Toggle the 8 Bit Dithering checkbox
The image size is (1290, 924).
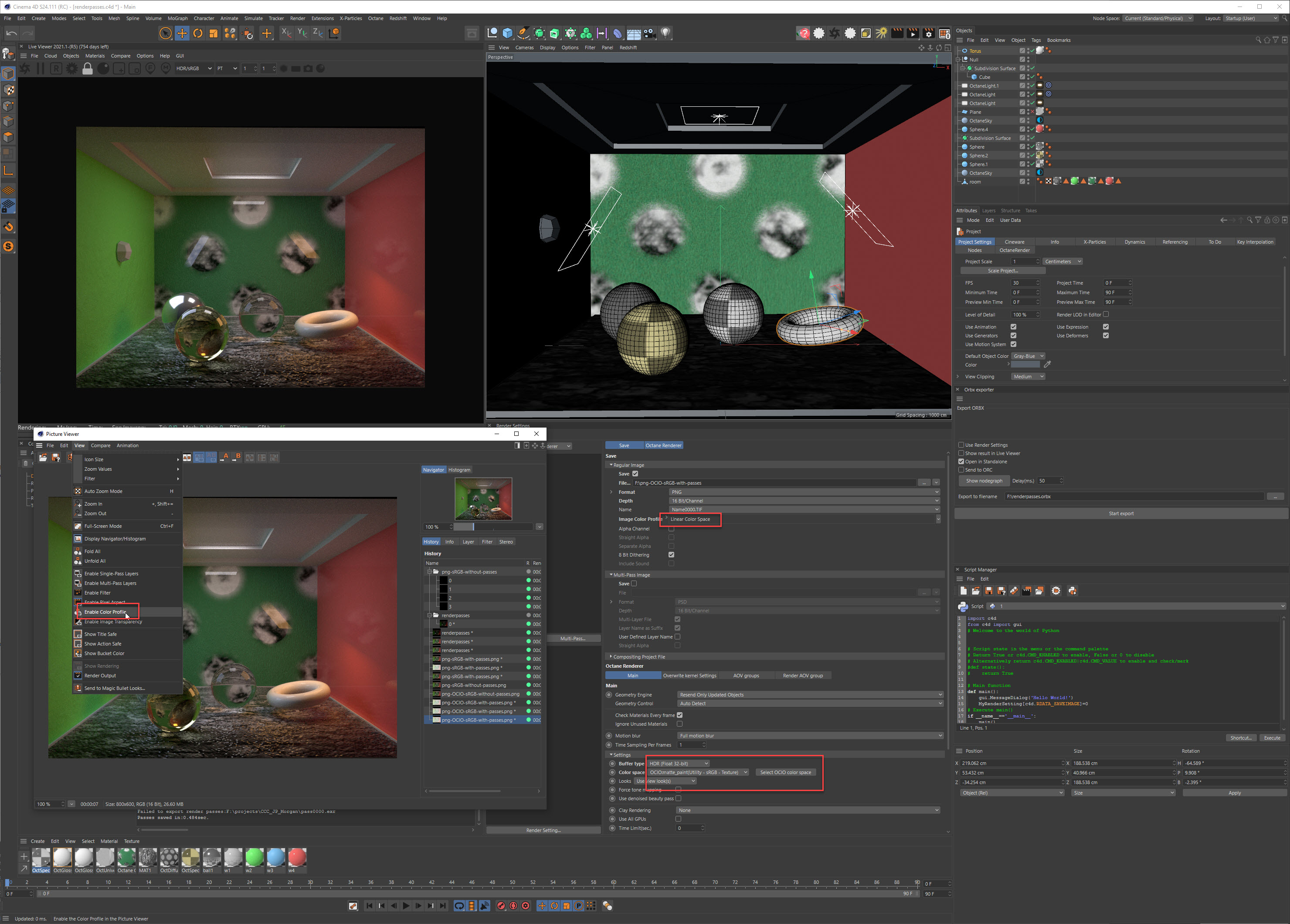click(x=671, y=555)
